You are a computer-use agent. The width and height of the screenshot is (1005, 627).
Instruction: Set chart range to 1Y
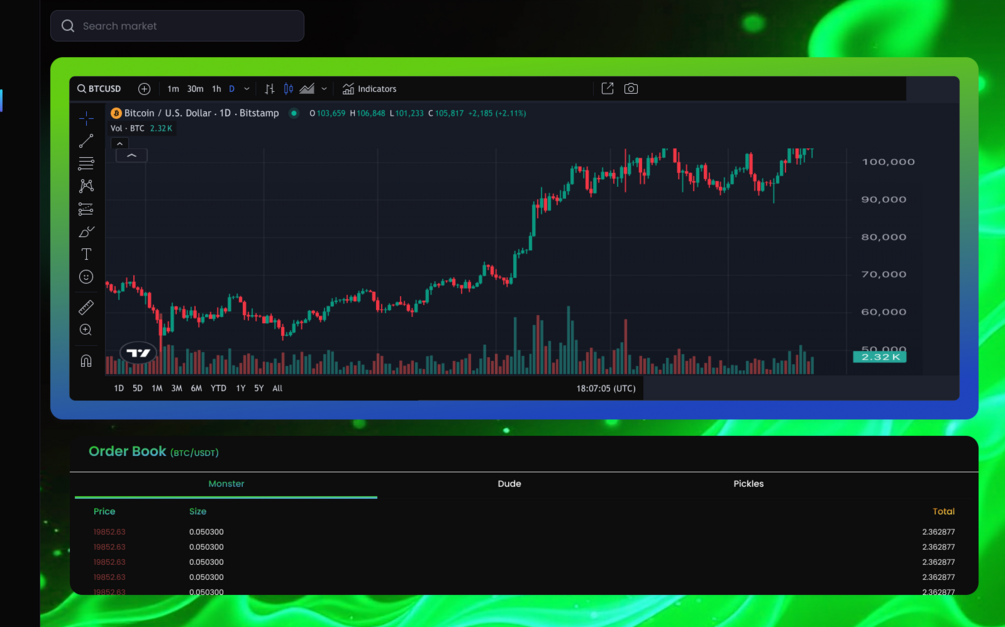click(x=240, y=389)
